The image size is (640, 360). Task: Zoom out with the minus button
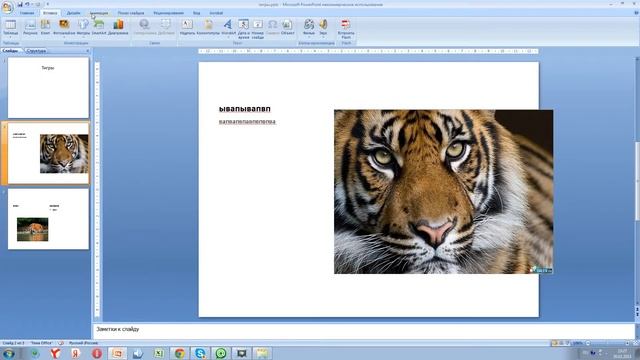tap(588, 343)
